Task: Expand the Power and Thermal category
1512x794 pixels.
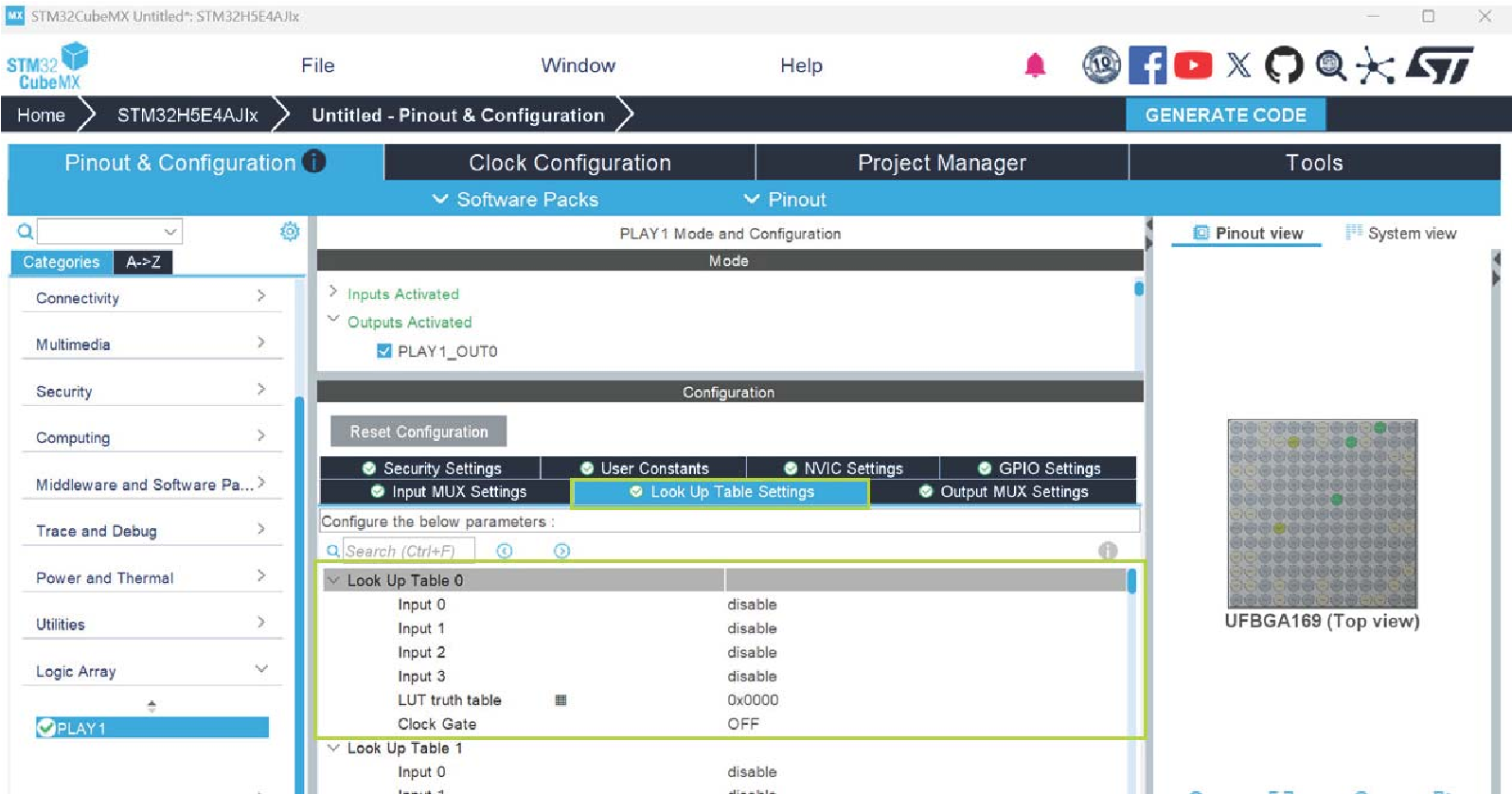Action: (261, 575)
